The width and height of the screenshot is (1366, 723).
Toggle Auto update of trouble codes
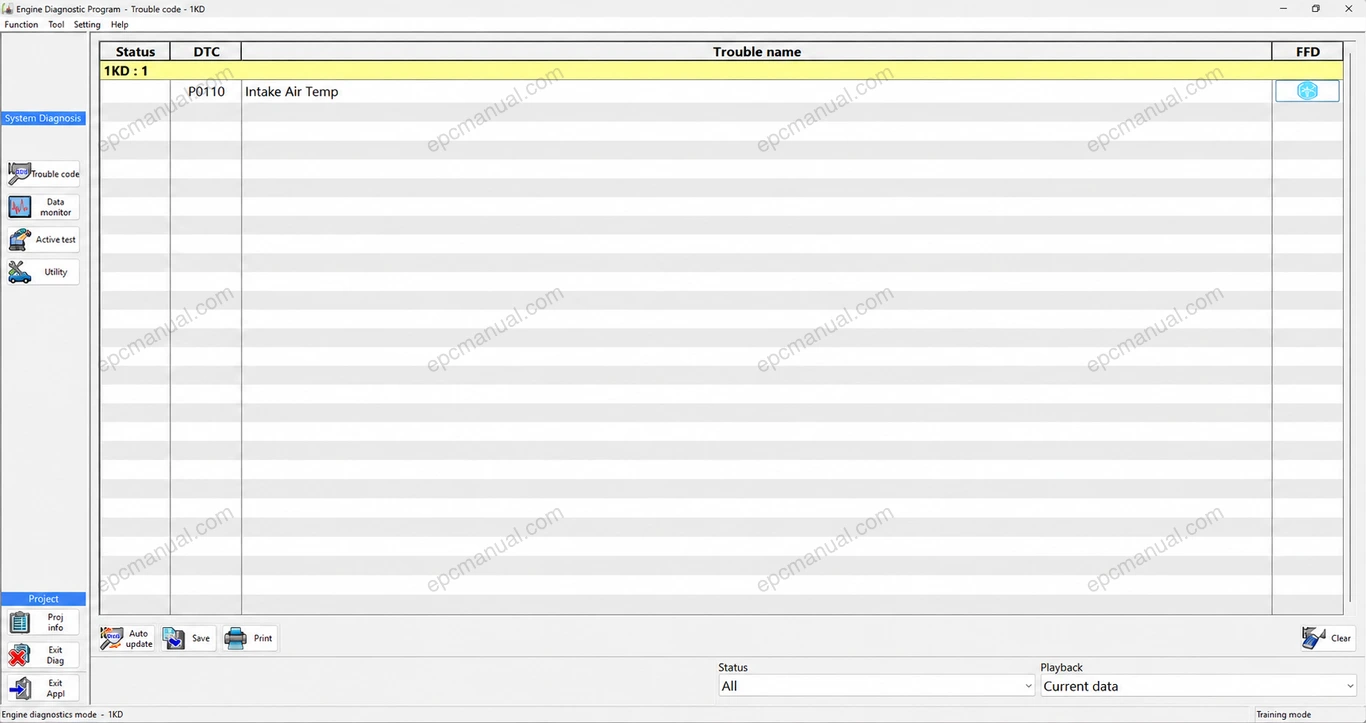tap(127, 638)
